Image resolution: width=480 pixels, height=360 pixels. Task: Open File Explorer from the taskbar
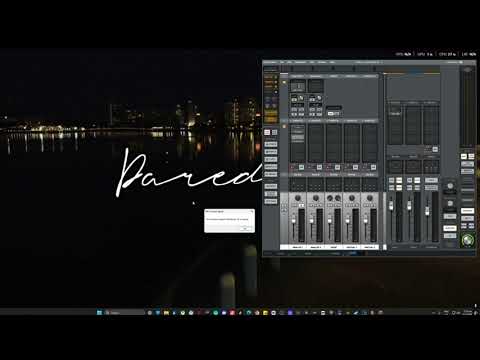166,312
